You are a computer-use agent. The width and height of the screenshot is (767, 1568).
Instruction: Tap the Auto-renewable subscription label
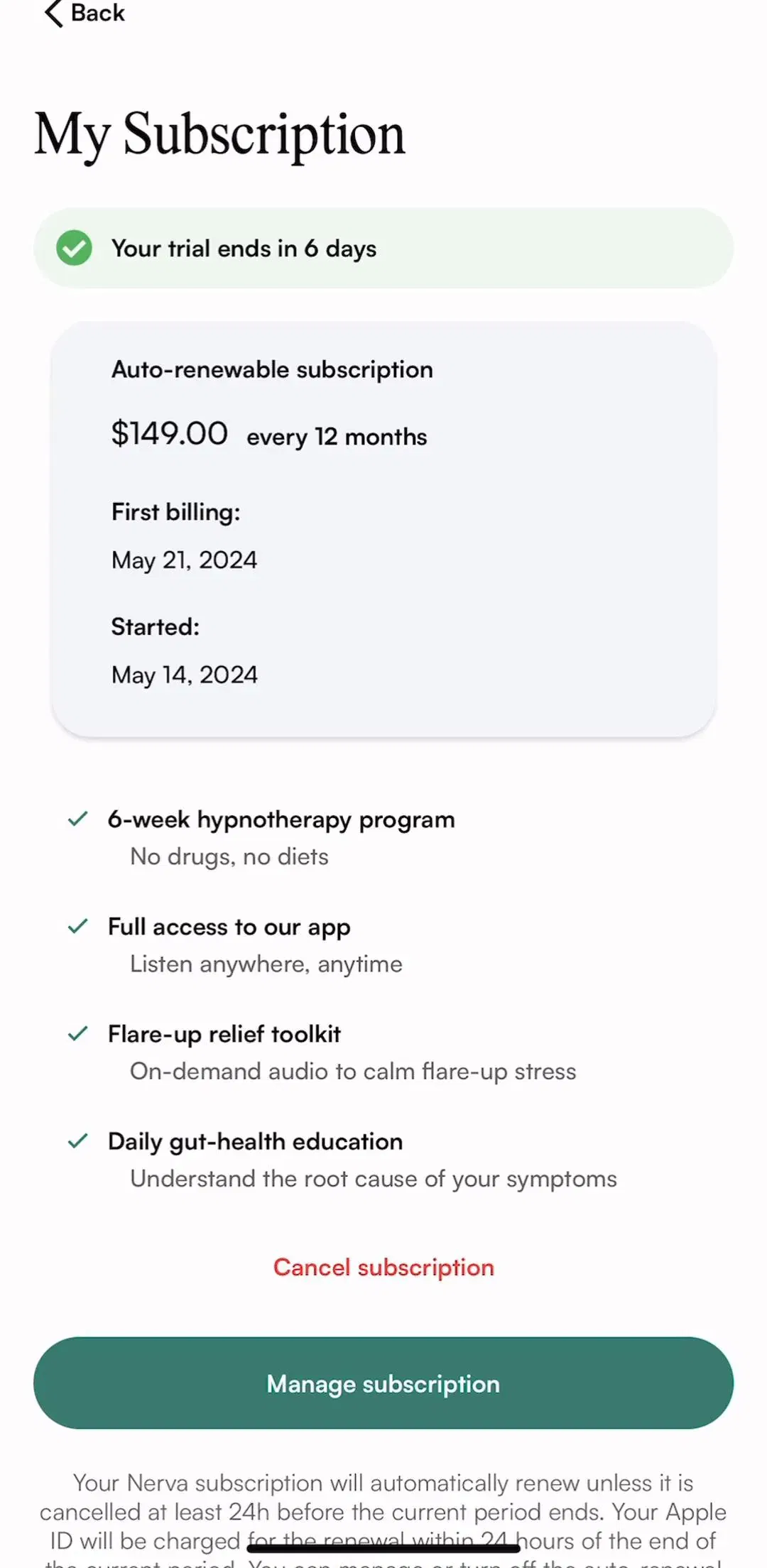272,370
